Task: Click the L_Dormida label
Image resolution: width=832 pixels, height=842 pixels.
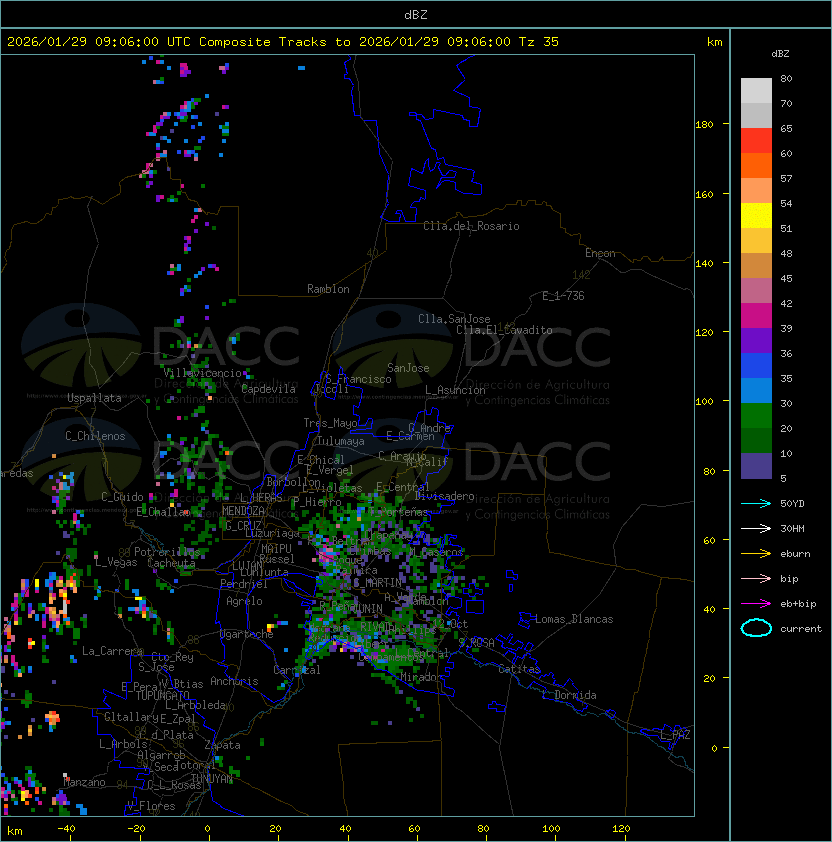Action: point(569,695)
